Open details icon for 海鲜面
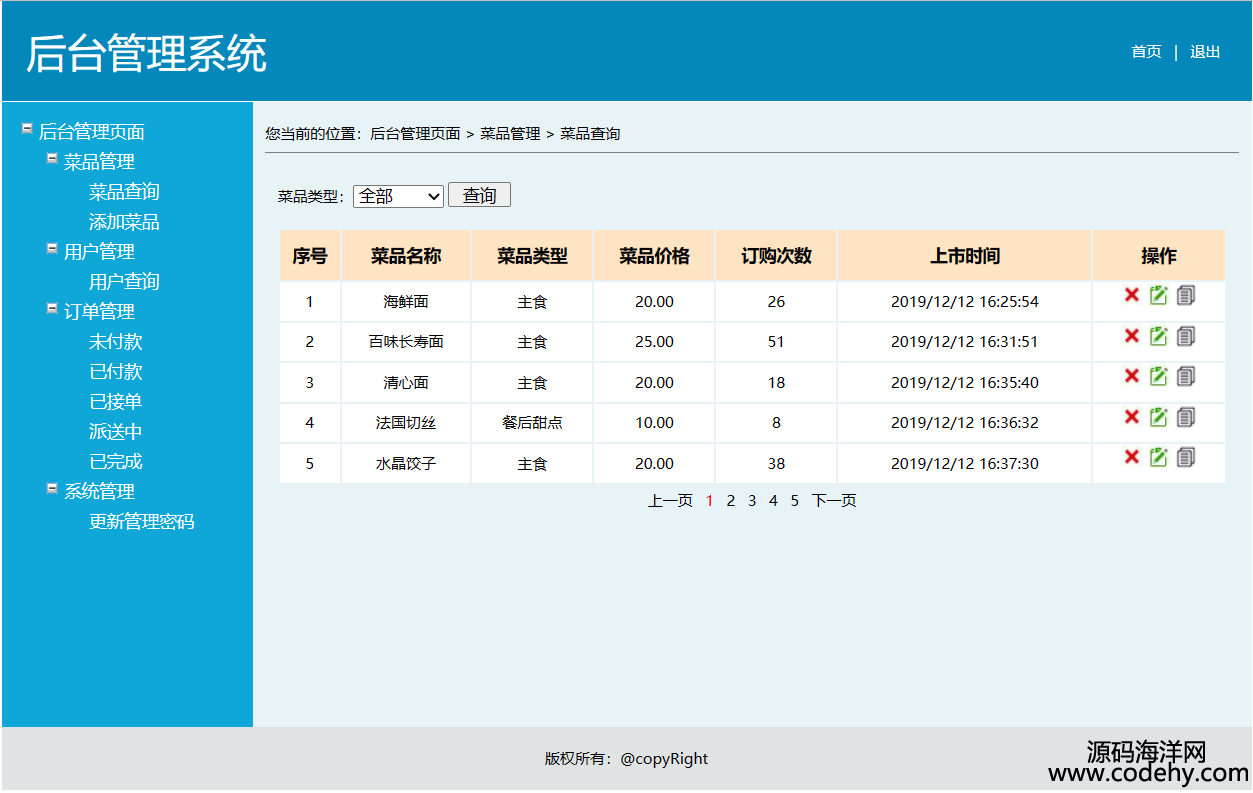 (1186, 295)
